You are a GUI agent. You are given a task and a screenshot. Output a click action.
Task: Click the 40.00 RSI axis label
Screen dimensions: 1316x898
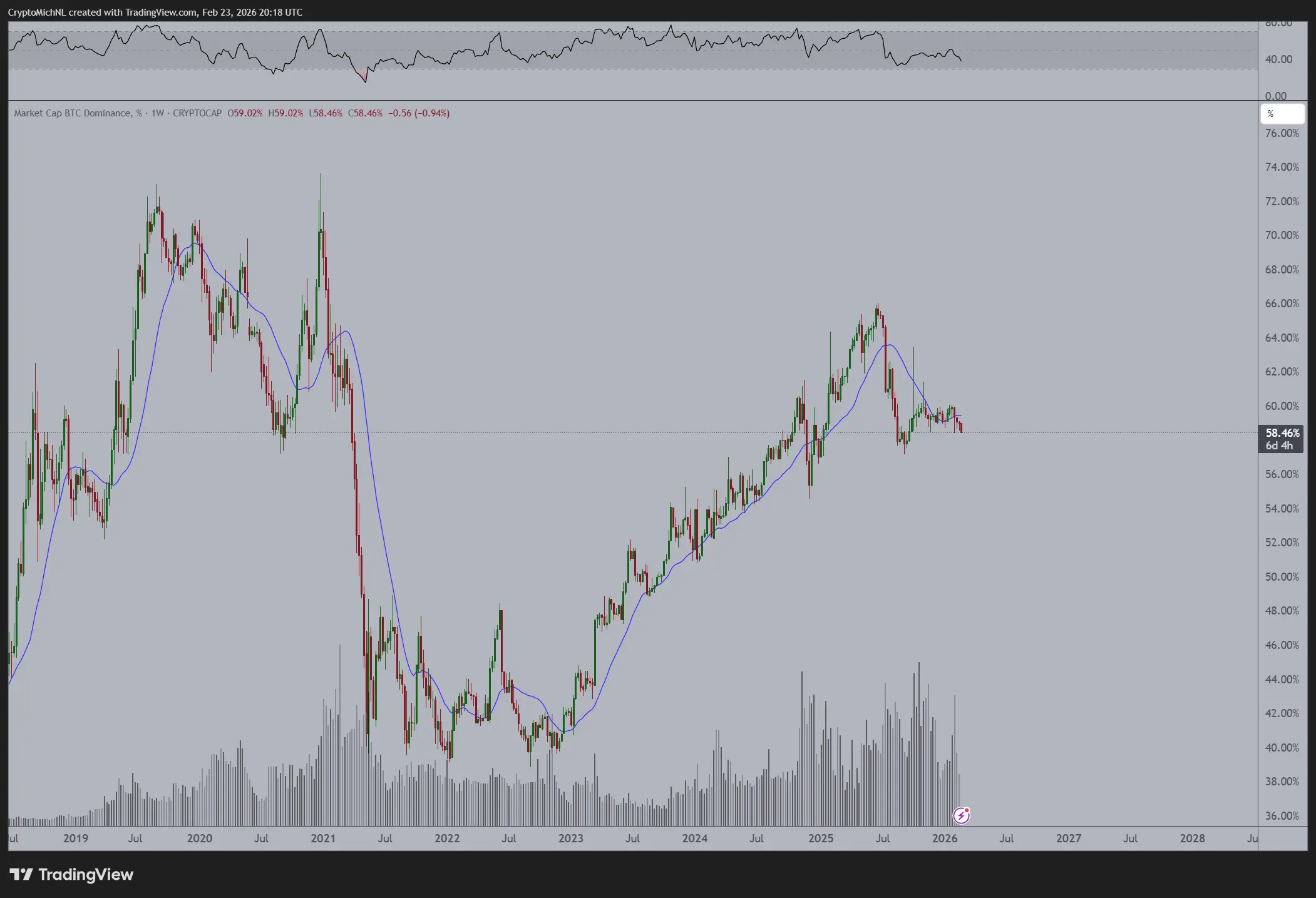pos(1278,59)
